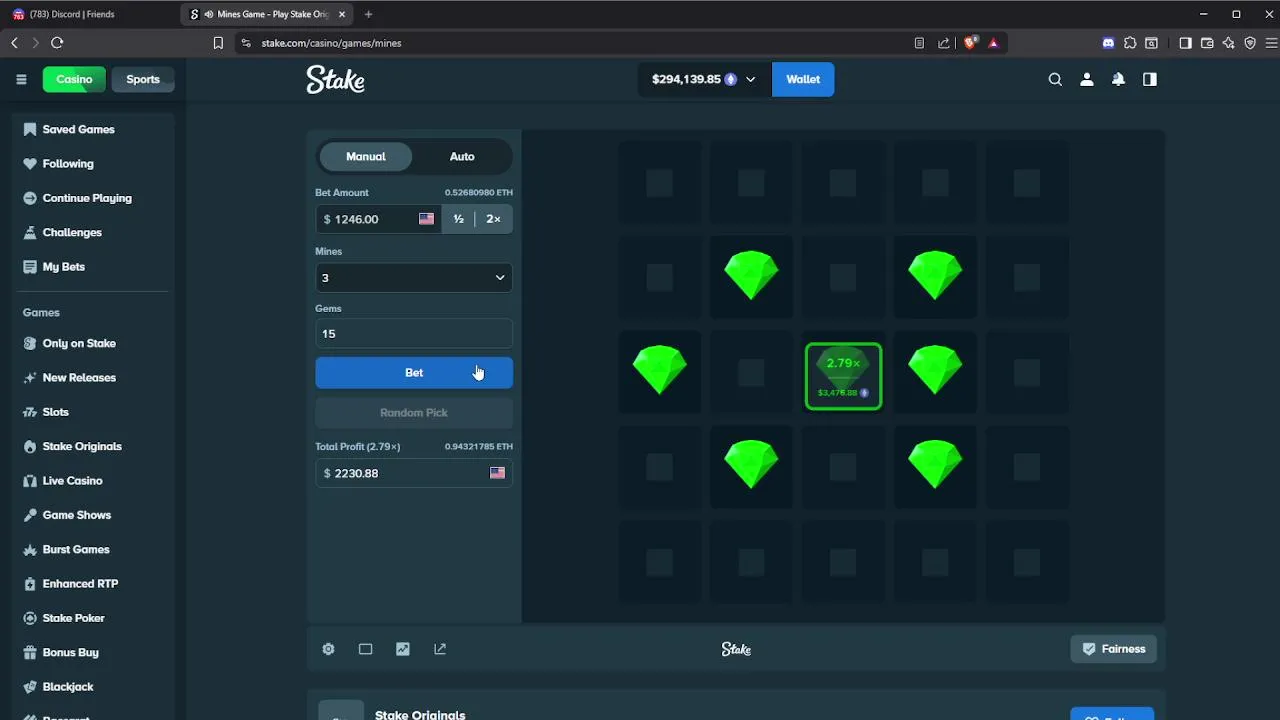Open a new browser tab
Image resolution: width=1280 pixels, height=720 pixels.
pyautogui.click(x=368, y=14)
